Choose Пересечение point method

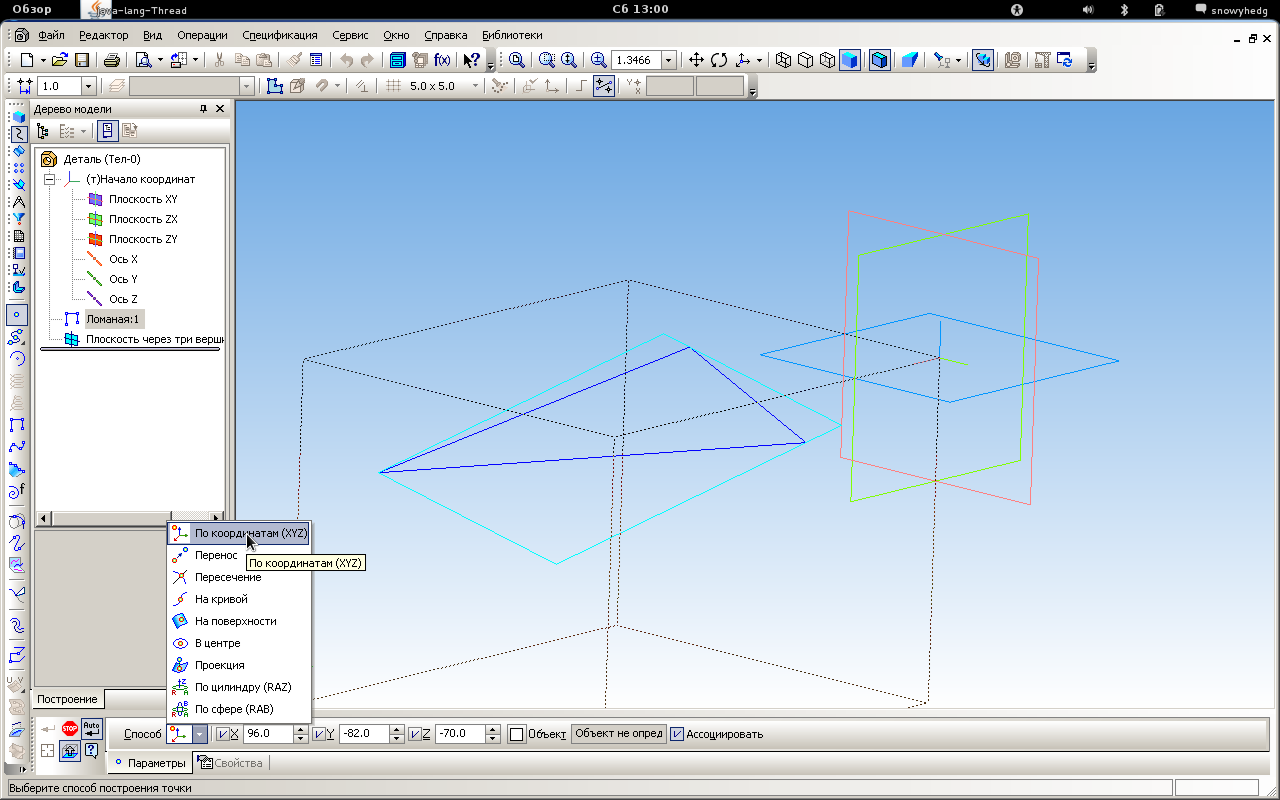coord(239,577)
